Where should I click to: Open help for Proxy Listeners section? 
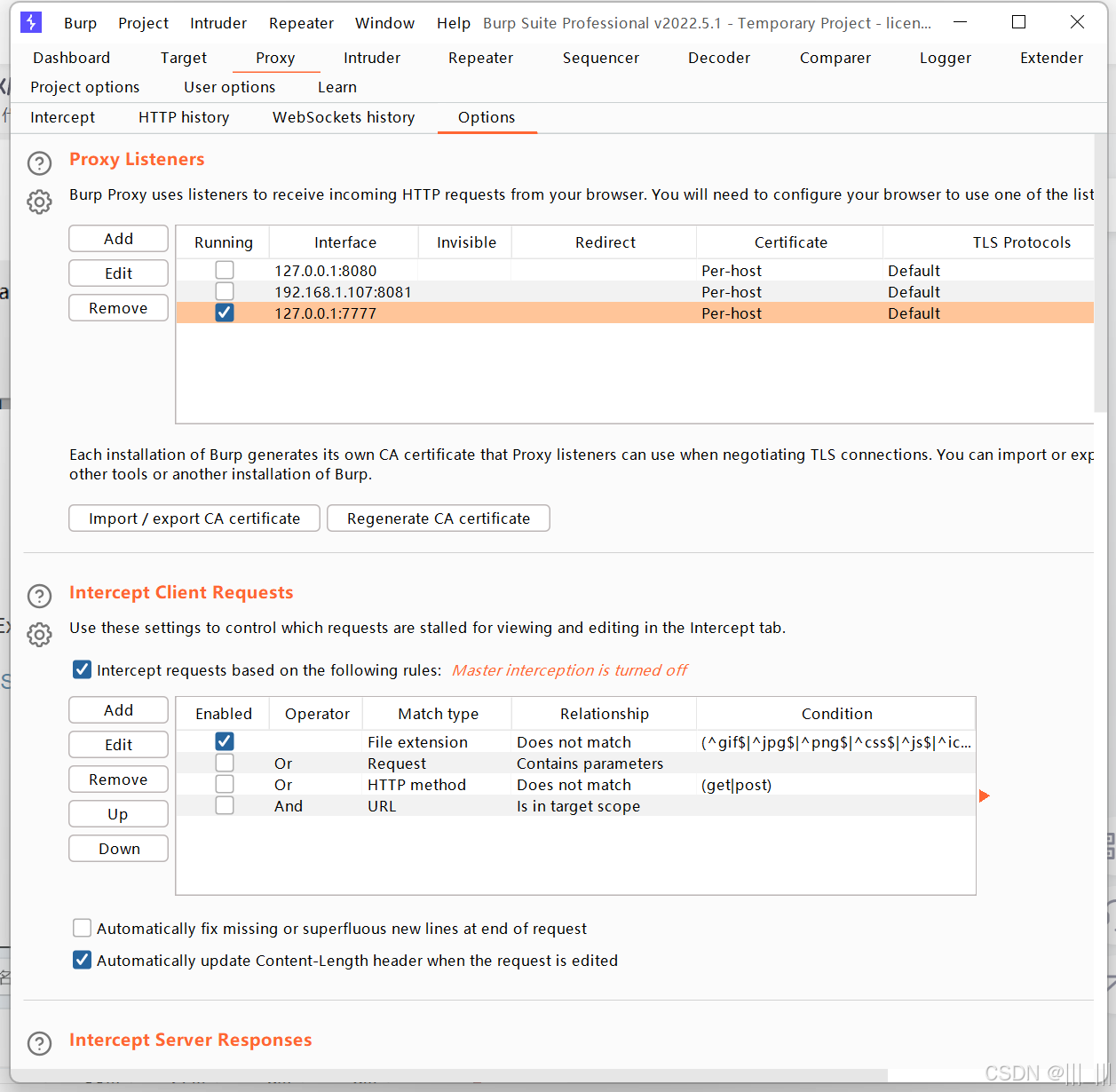click(39, 162)
